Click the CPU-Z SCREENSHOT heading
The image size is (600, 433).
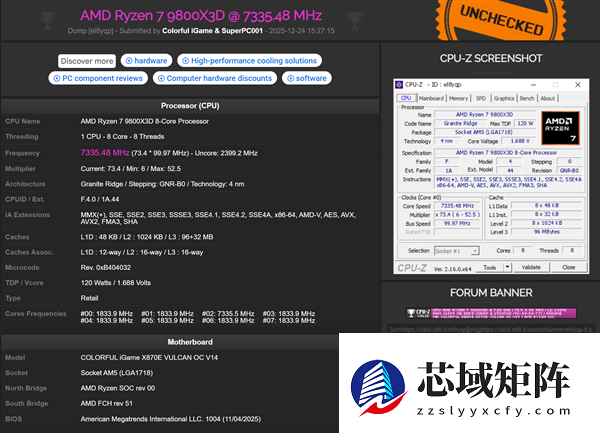(491, 59)
